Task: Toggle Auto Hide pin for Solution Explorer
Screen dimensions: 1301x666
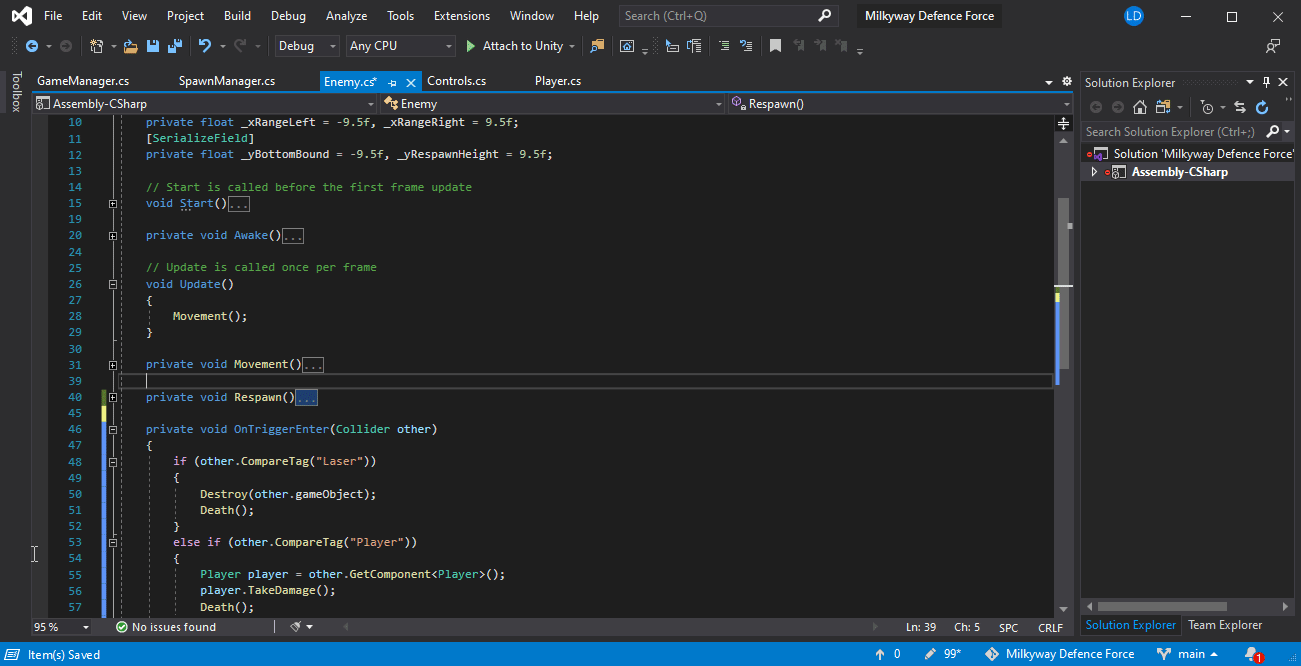Action: tap(1266, 82)
